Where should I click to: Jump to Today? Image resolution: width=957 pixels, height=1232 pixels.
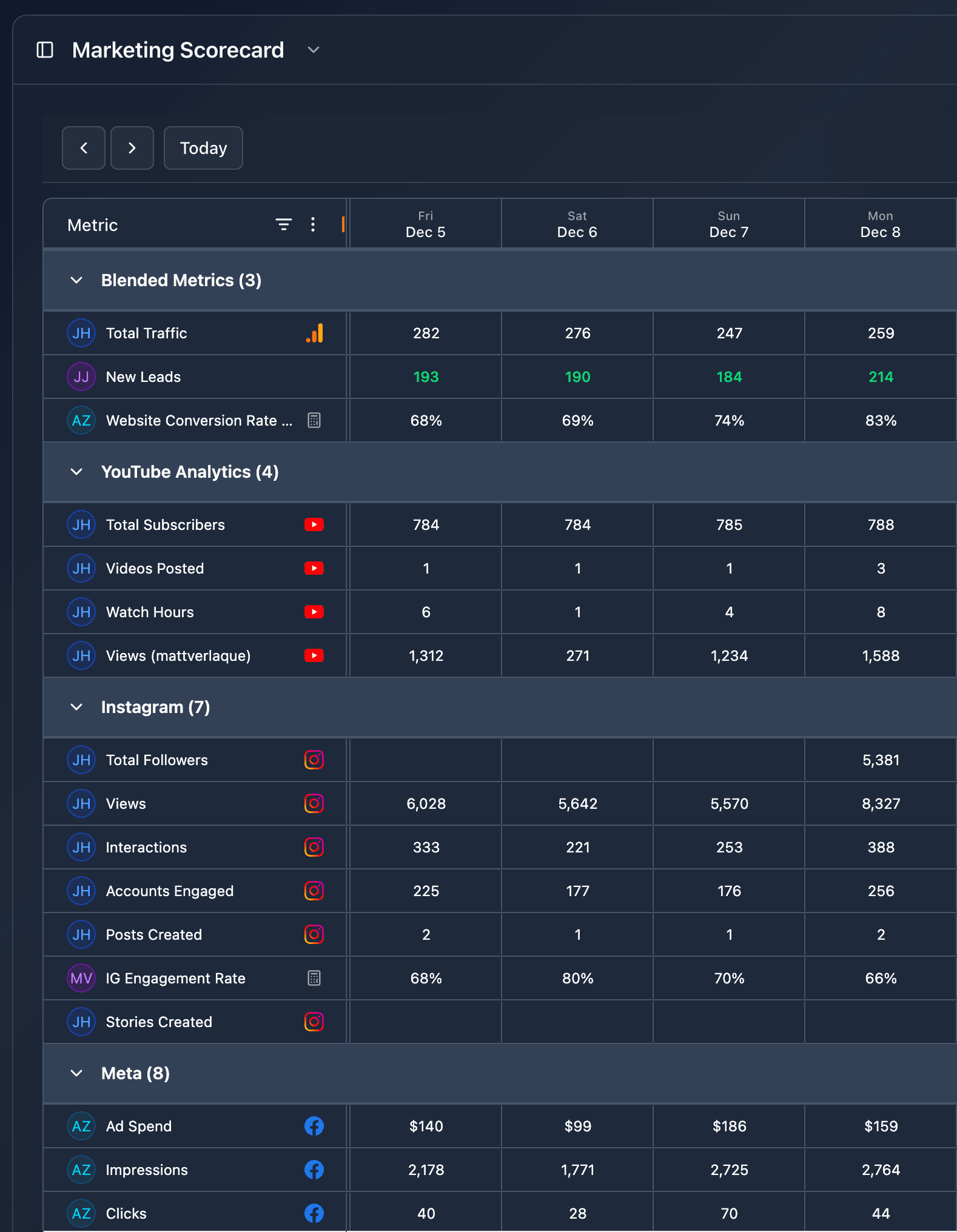point(203,148)
